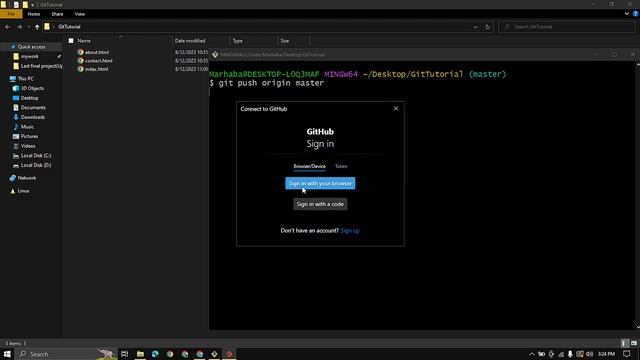
Task: Open Videos in navigation pane
Action: click(x=28, y=146)
